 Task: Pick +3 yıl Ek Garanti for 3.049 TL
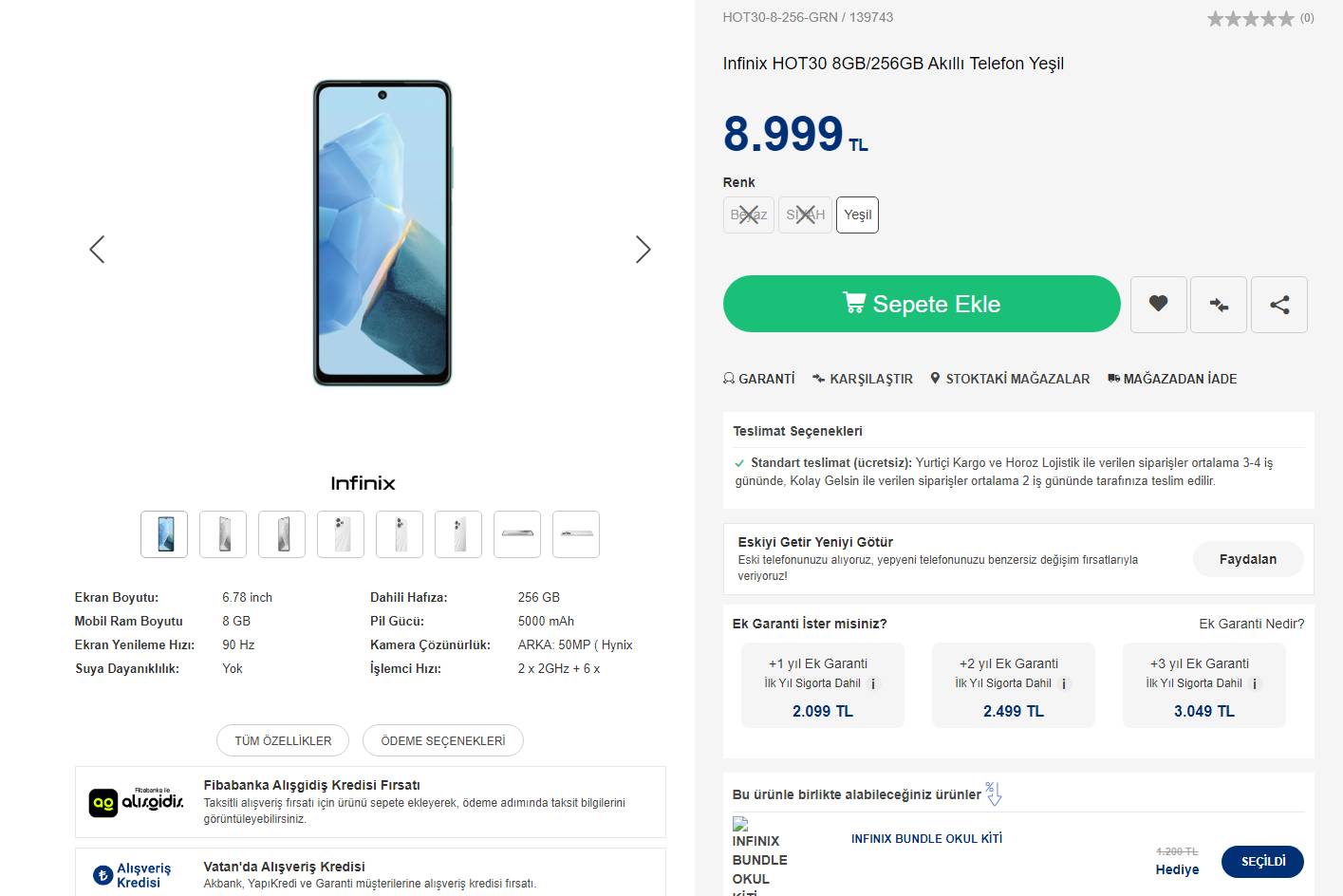coord(1203,687)
